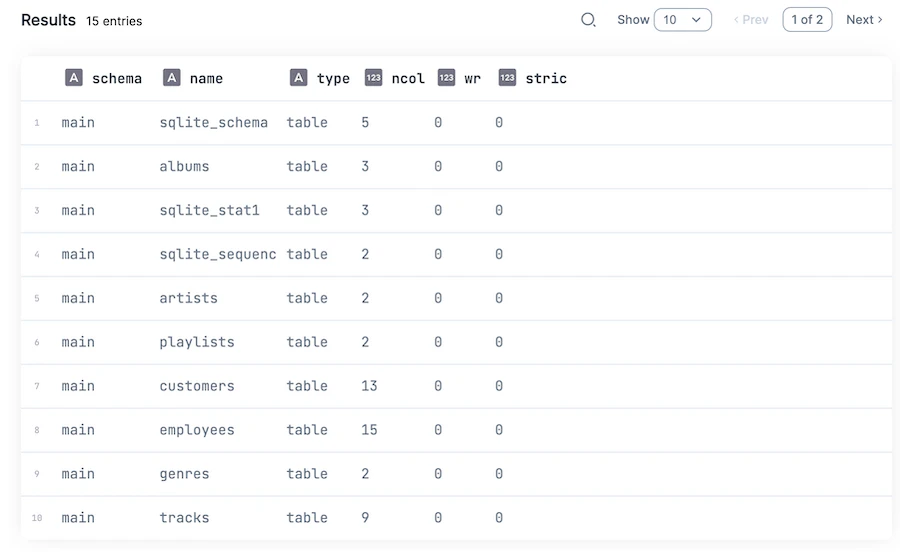Open the Show 10 rows dropdown
The image size is (900, 552).
[x=682, y=20]
